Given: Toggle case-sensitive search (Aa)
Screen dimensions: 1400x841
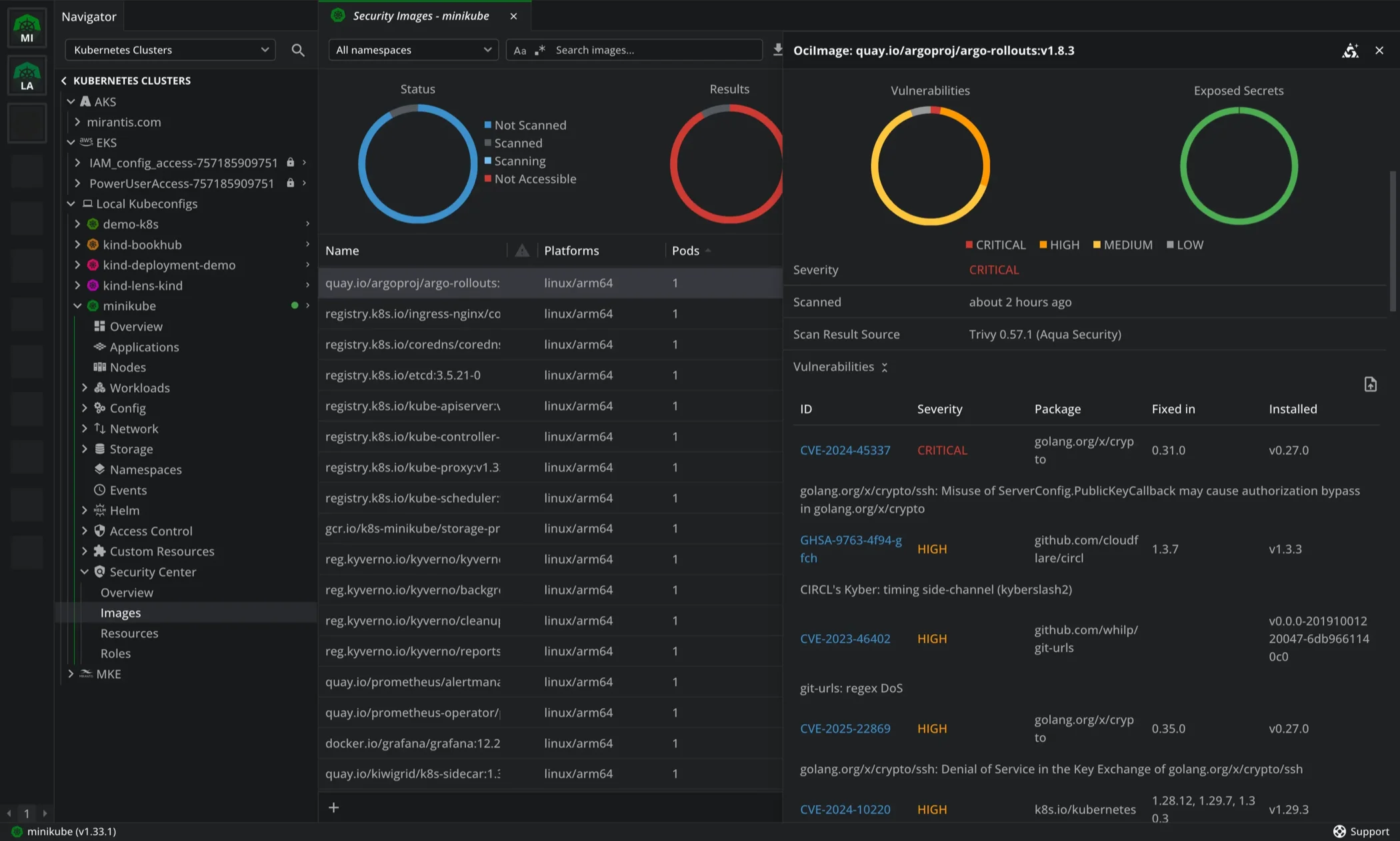Looking at the screenshot, I should click(520, 51).
